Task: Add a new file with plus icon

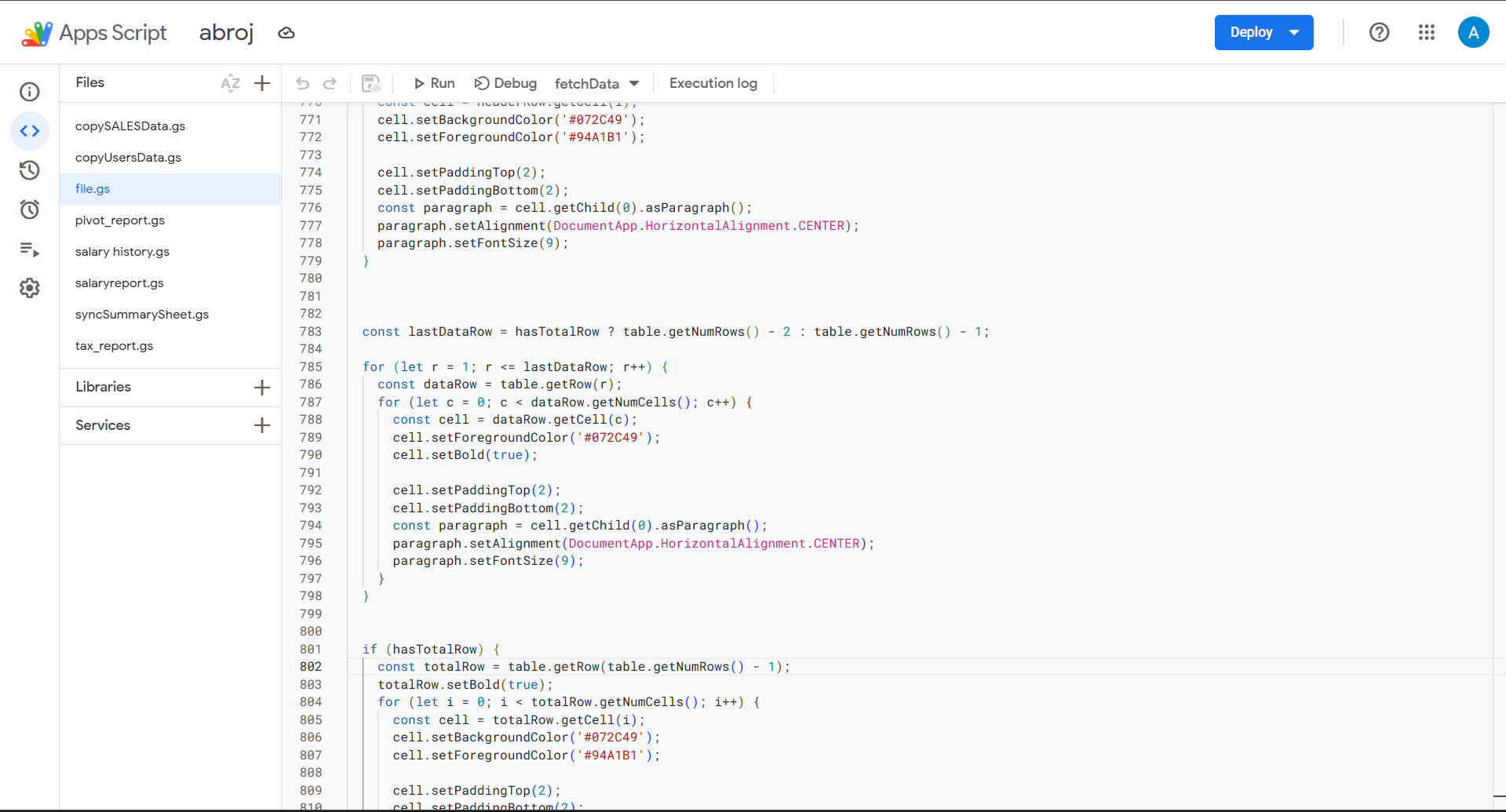Action: click(x=262, y=83)
